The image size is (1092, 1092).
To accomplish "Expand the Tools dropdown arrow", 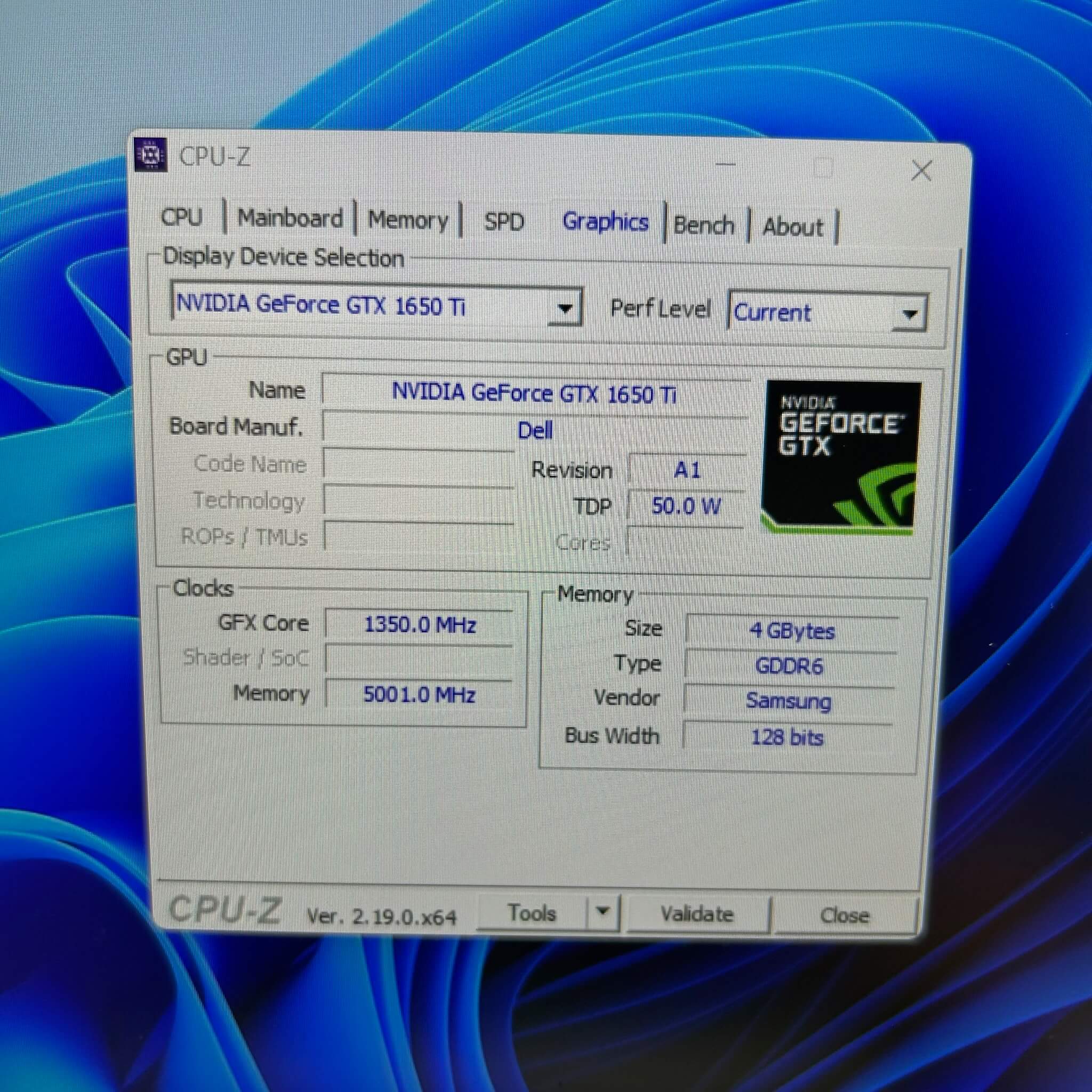I will click(x=603, y=911).
